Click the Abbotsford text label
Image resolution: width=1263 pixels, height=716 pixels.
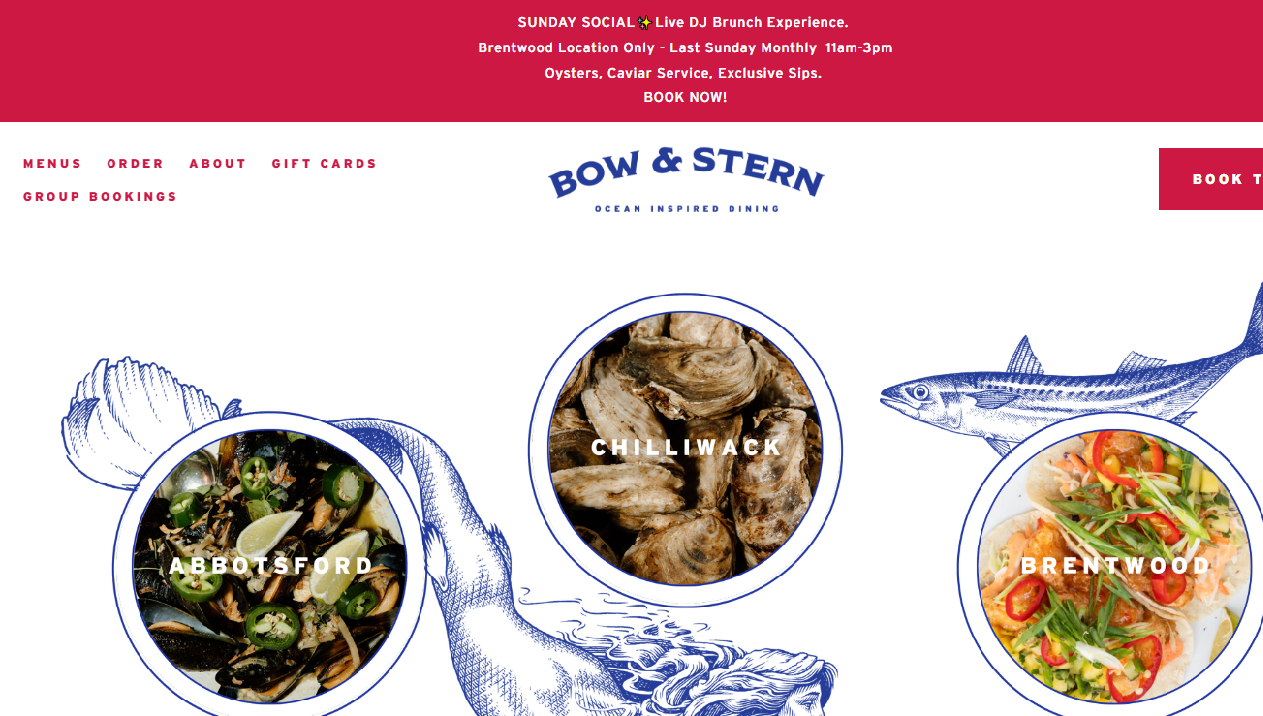(x=271, y=566)
